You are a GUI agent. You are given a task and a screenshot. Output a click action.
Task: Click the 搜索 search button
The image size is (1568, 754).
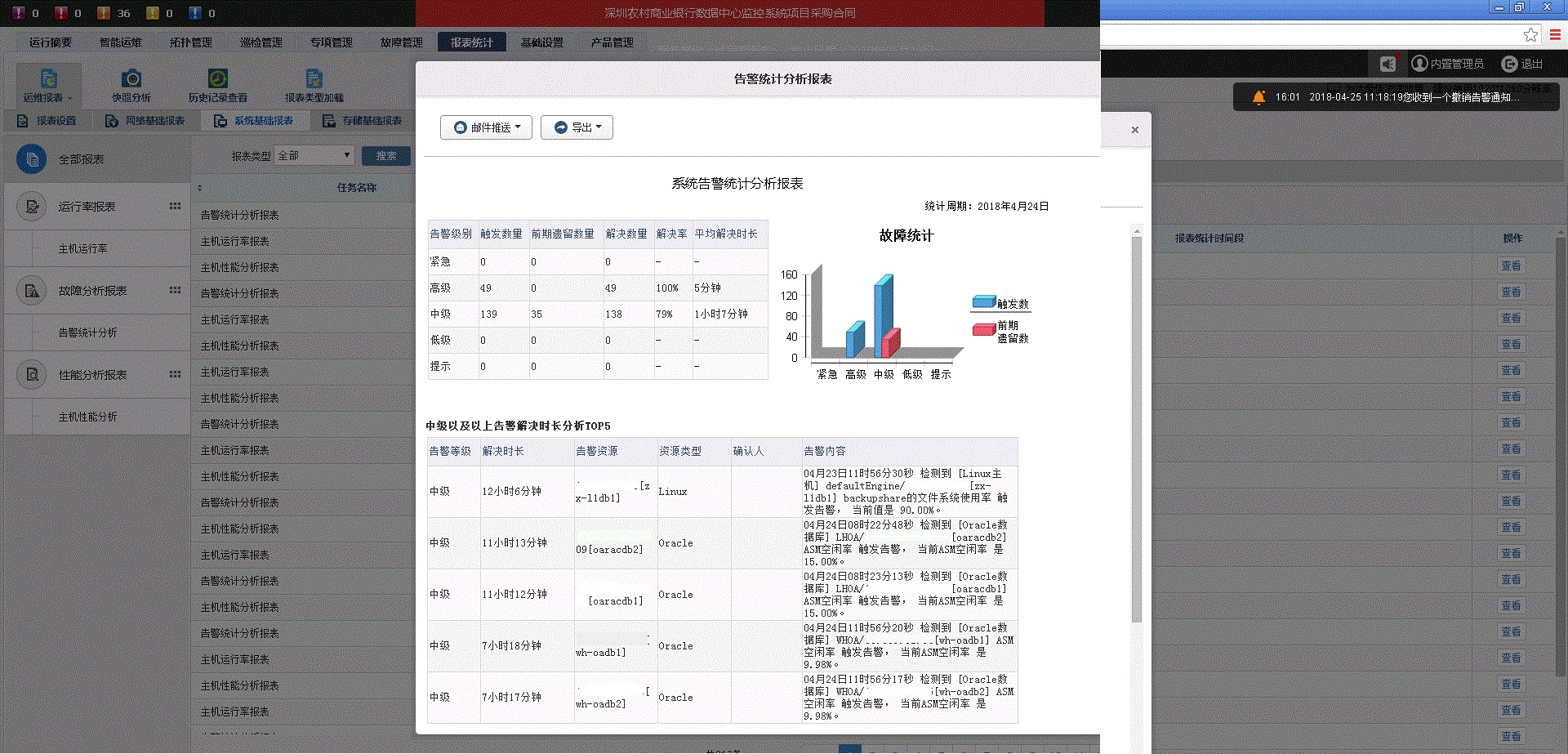tap(385, 155)
